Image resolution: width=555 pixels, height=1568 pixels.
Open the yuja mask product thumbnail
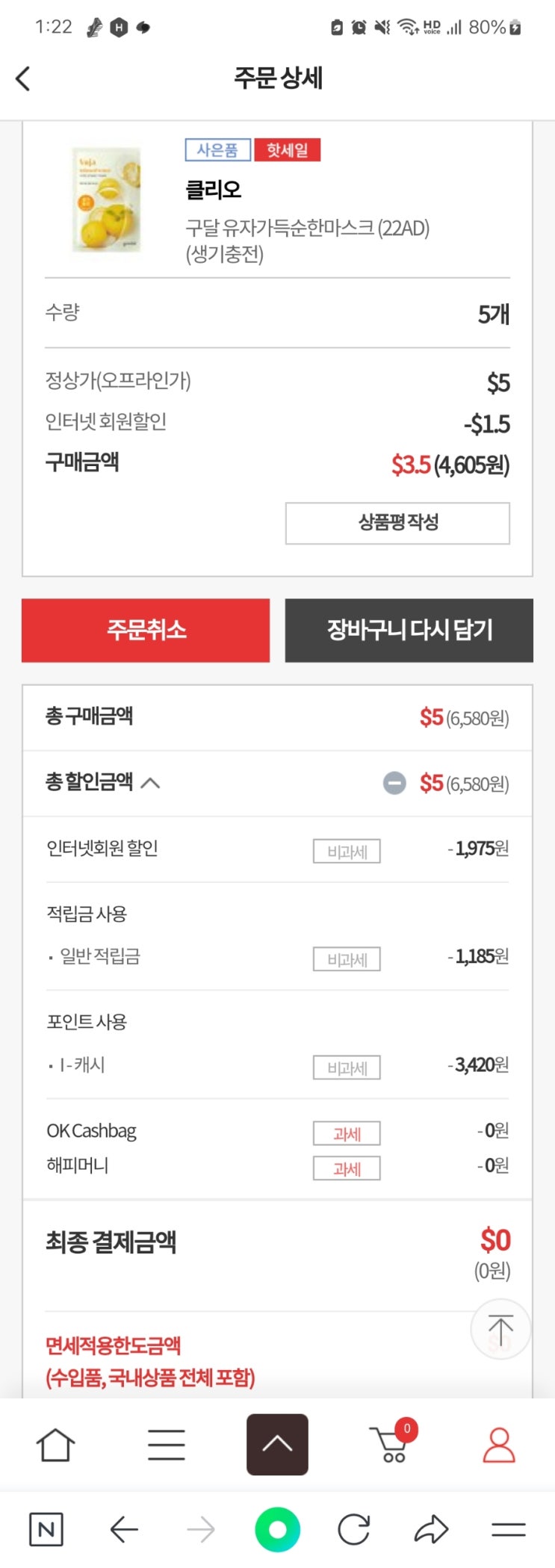107,199
